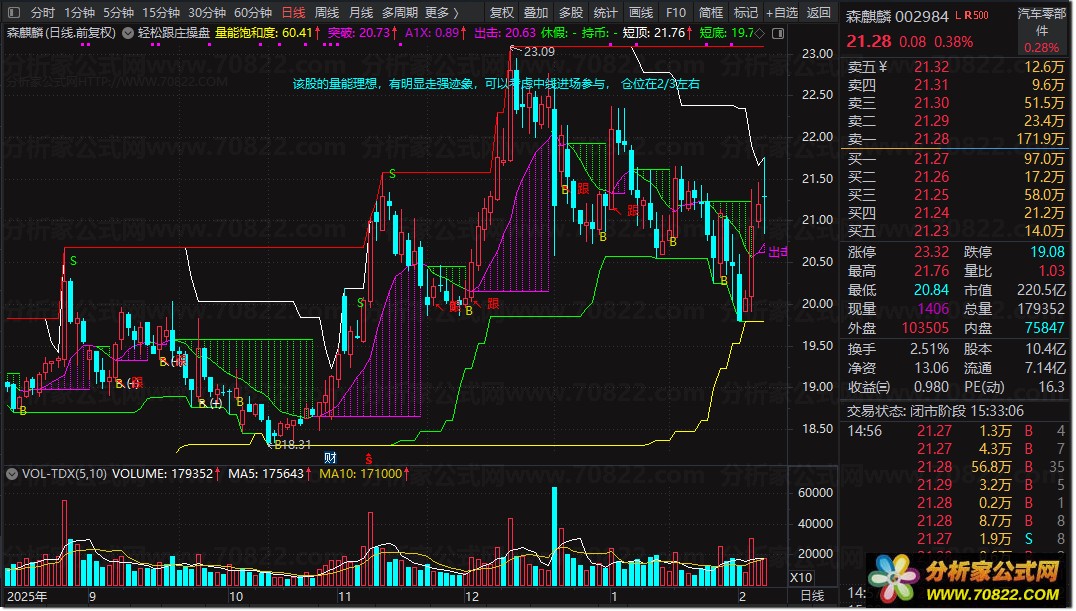Click the B18.31 low price marker

tap(292, 444)
